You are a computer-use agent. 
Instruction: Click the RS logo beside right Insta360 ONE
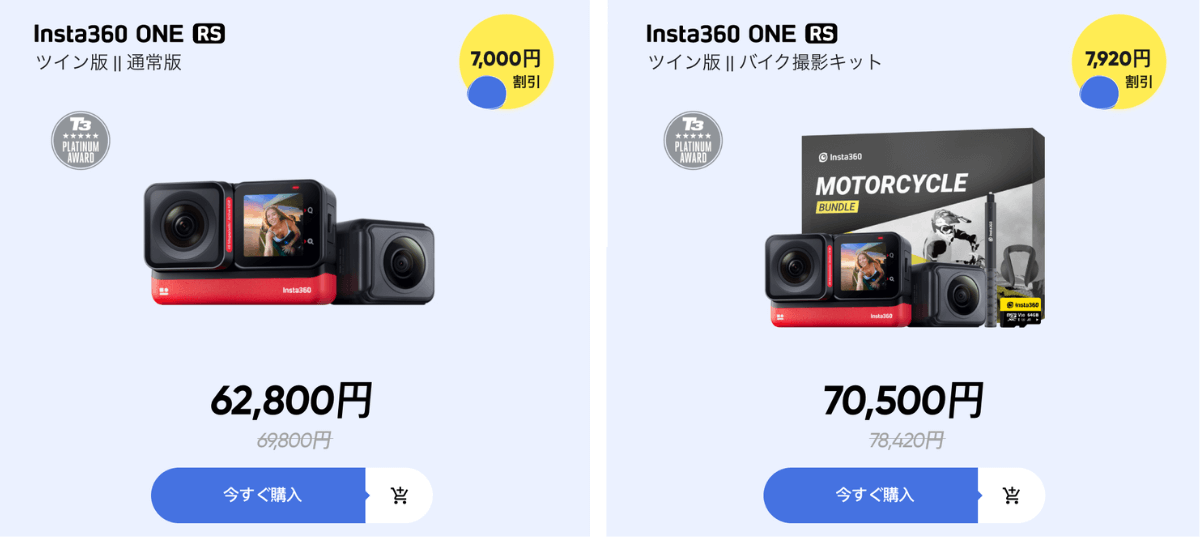click(x=821, y=34)
